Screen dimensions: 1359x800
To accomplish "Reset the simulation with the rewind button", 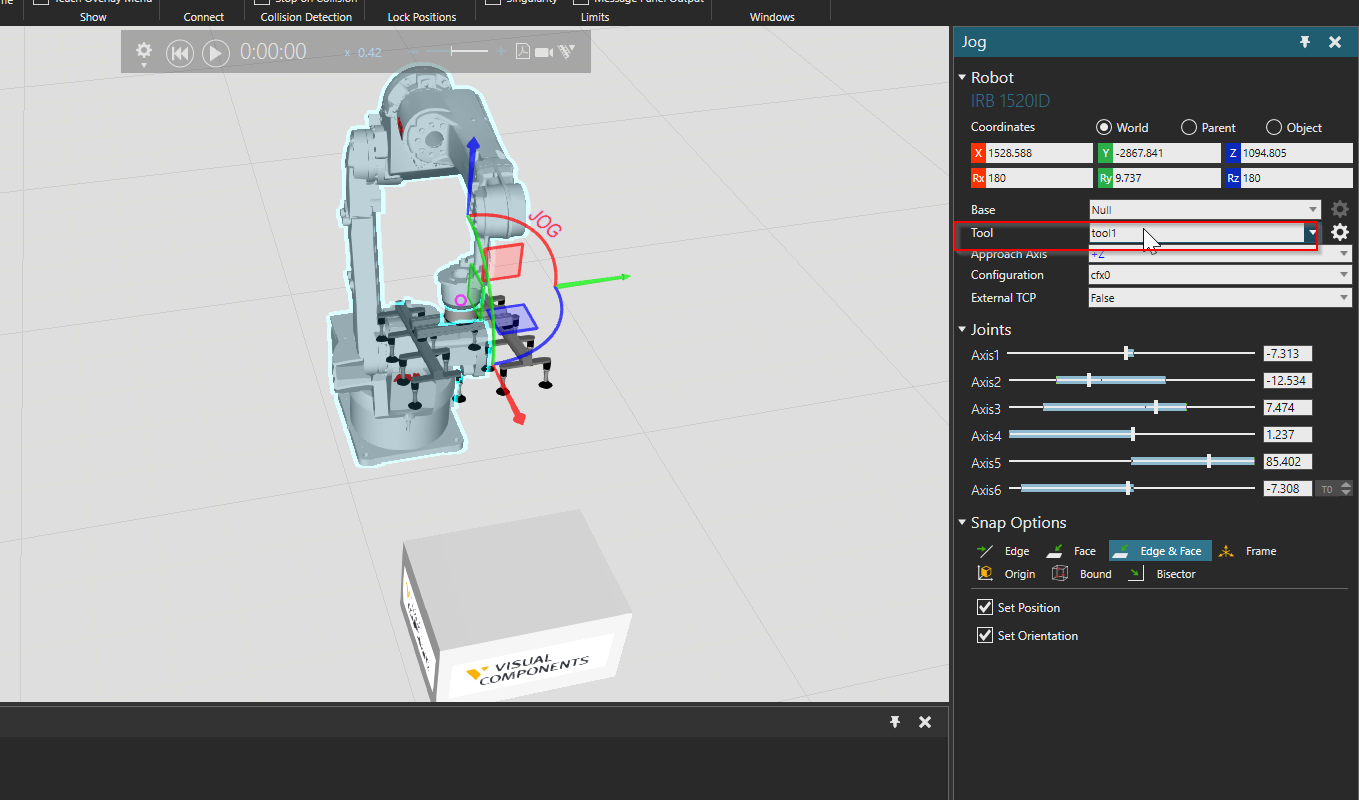I will [x=179, y=53].
